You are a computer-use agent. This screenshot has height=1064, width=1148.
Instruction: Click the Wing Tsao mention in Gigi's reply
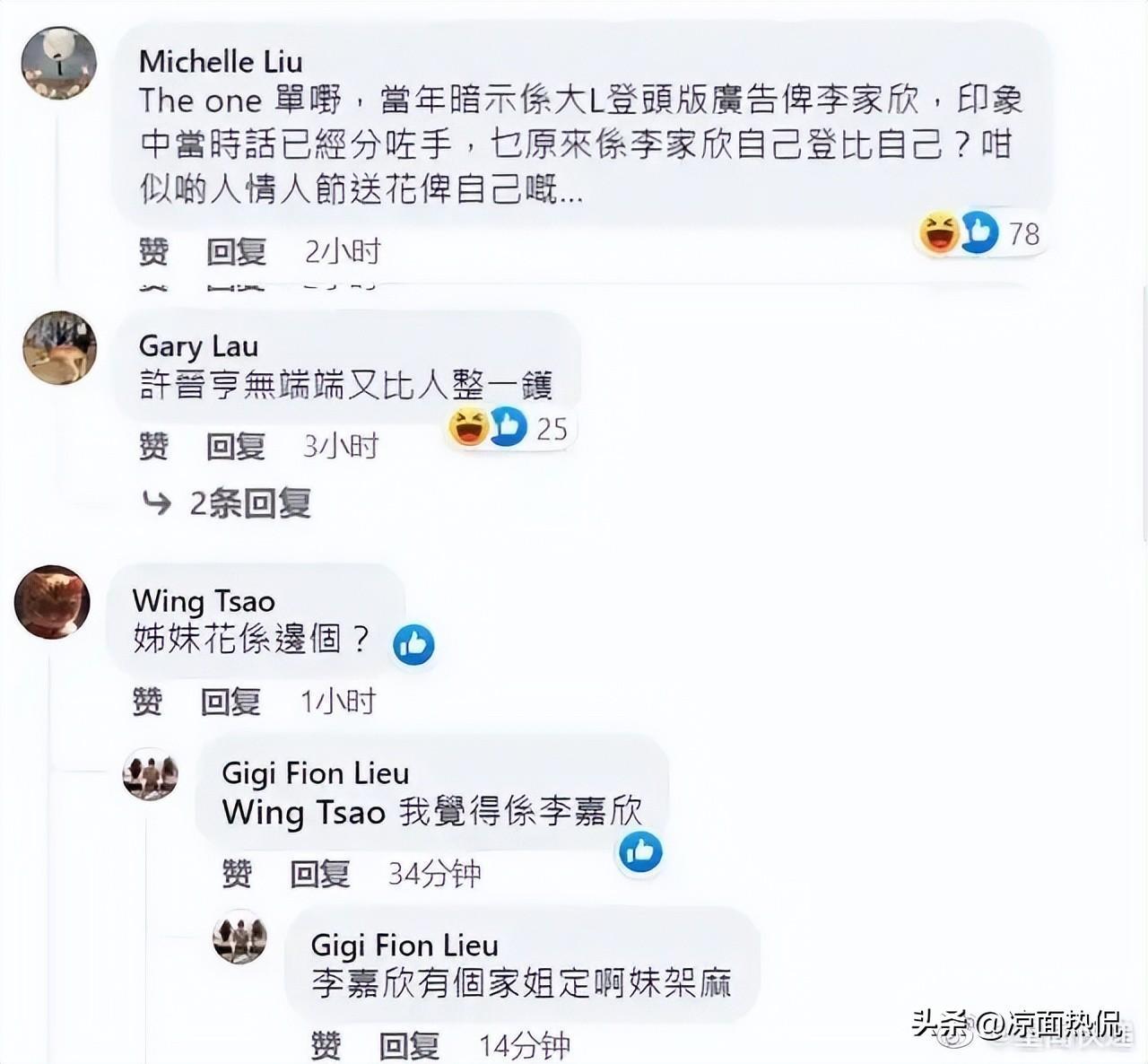[x=304, y=813]
